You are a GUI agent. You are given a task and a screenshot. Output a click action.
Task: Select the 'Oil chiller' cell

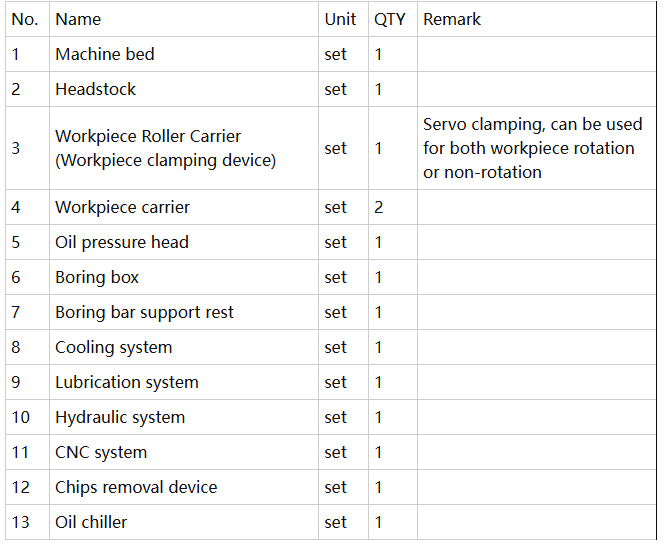click(x=184, y=522)
